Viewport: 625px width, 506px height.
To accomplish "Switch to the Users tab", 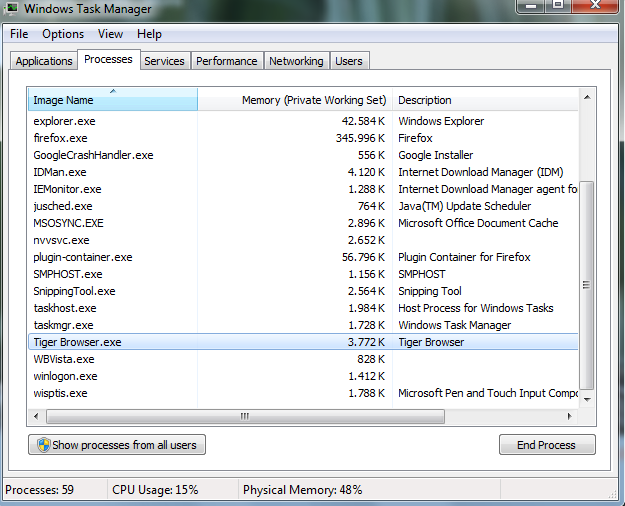I will (x=349, y=61).
